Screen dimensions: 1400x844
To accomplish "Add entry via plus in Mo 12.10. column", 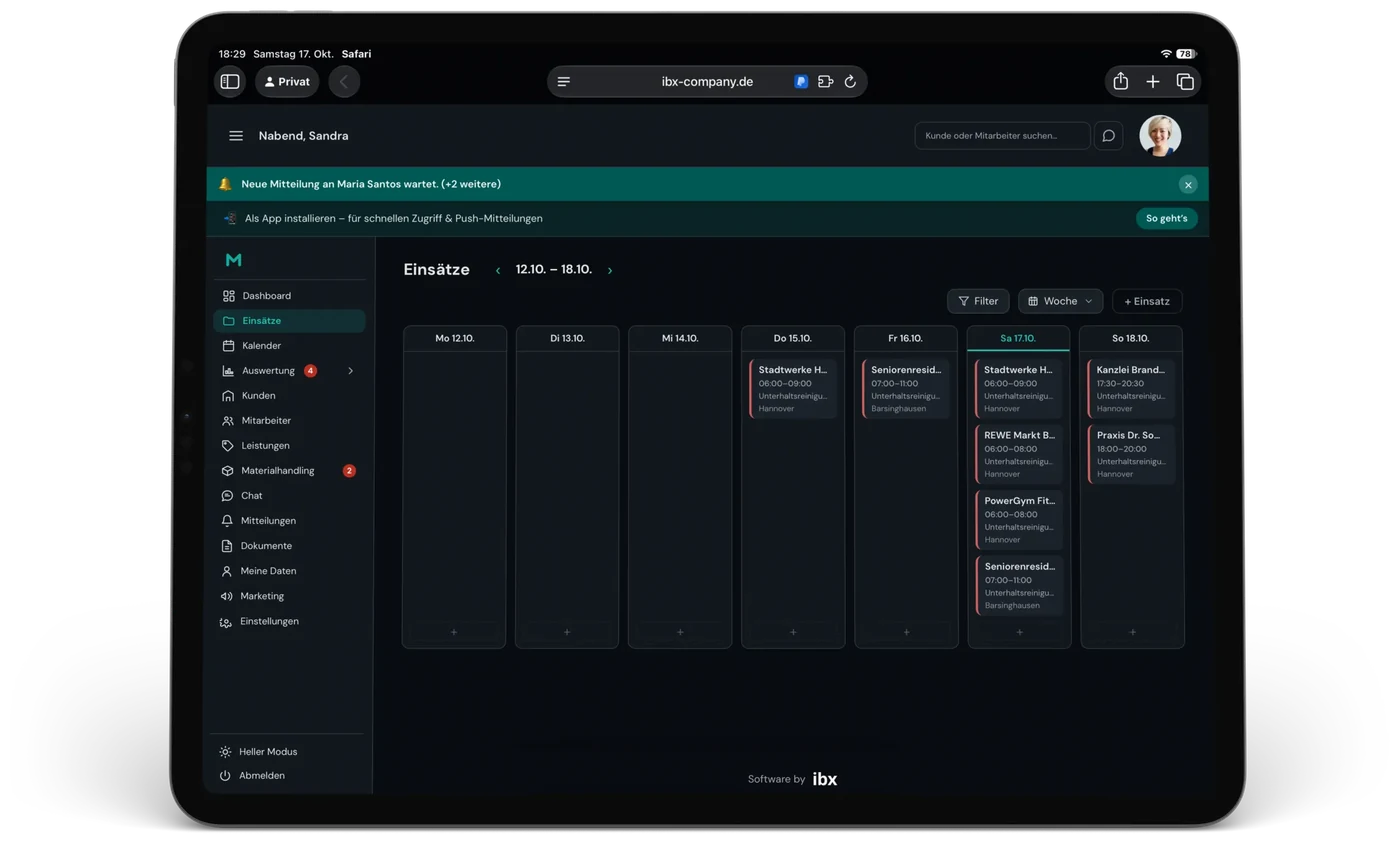I will (454, 632).
